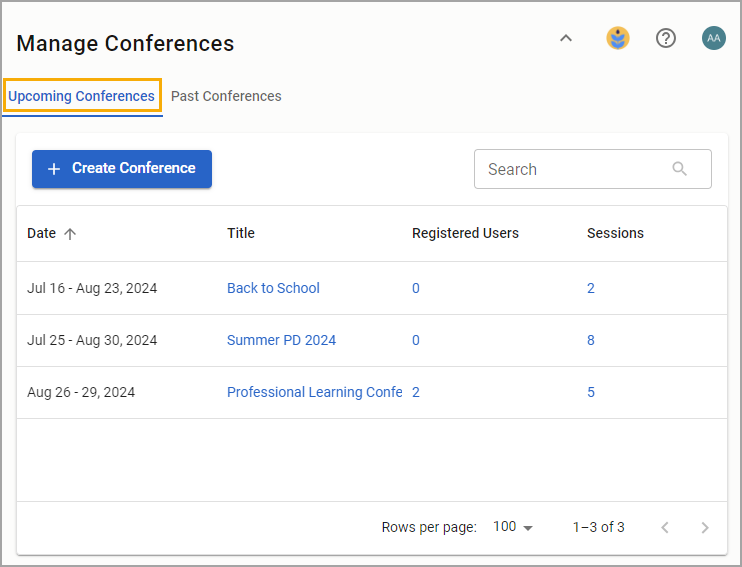Select the Jul 16 - Aug 23, 2024 date cell
This screenshot has width=742, height=567.
92,288
